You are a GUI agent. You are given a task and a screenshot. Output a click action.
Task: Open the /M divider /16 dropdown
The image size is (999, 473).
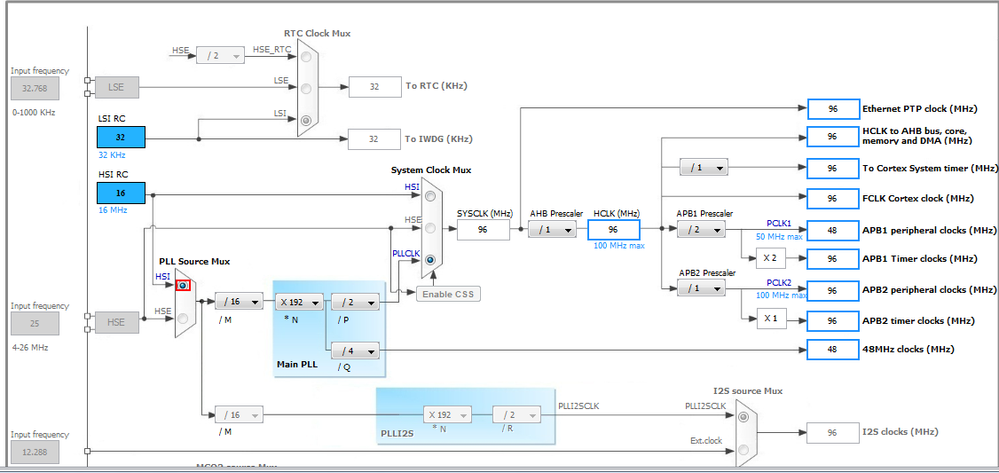click(239, 302)
